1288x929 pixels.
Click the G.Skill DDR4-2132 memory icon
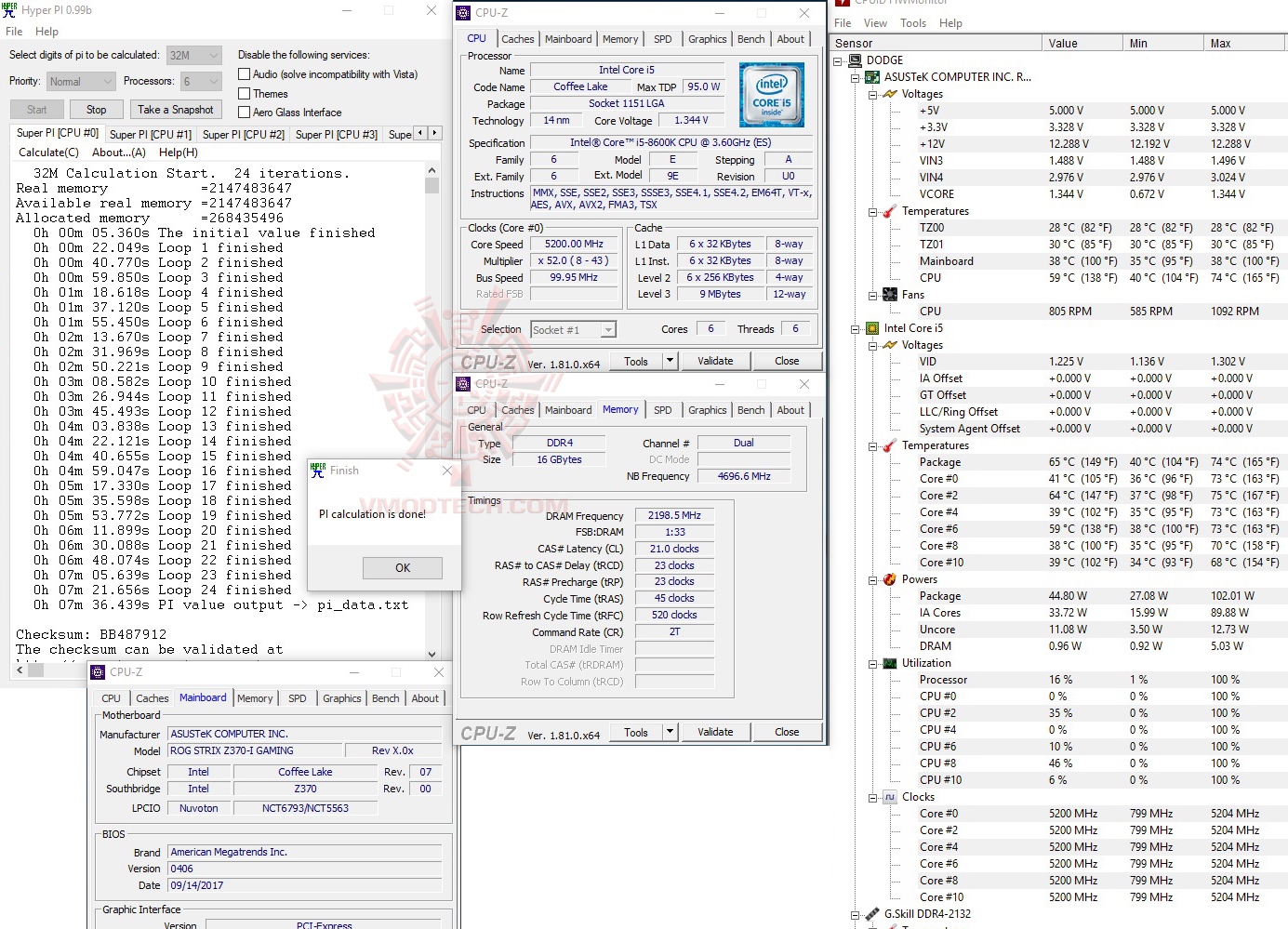pos(872,914)
